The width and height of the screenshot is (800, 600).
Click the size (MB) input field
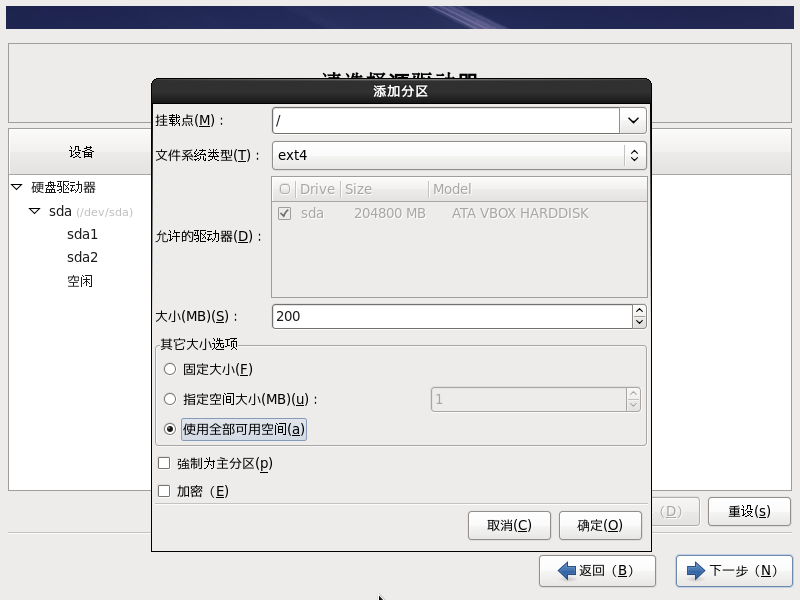pos(452,316)
